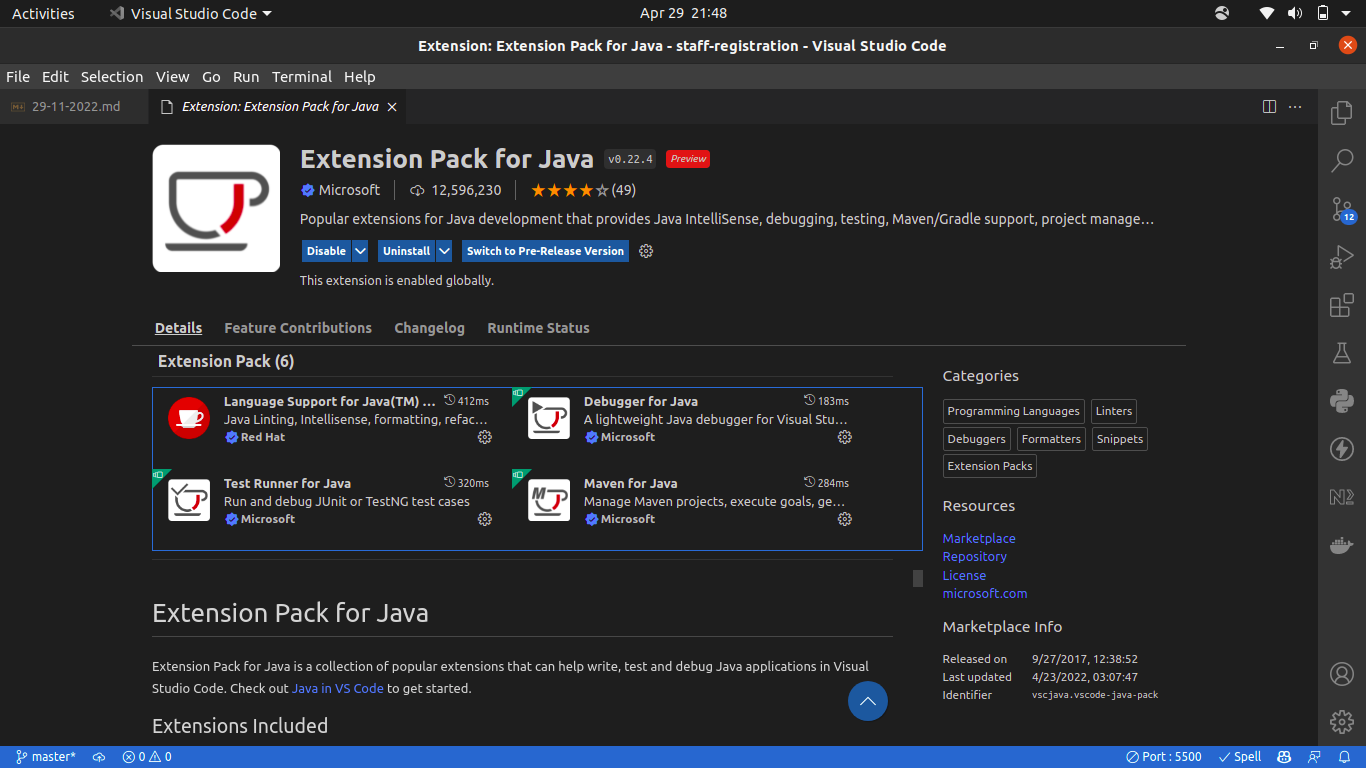Click the extension pack Manage gear icon
This screenshot has width=1366, height=768.
pos(646,251)
